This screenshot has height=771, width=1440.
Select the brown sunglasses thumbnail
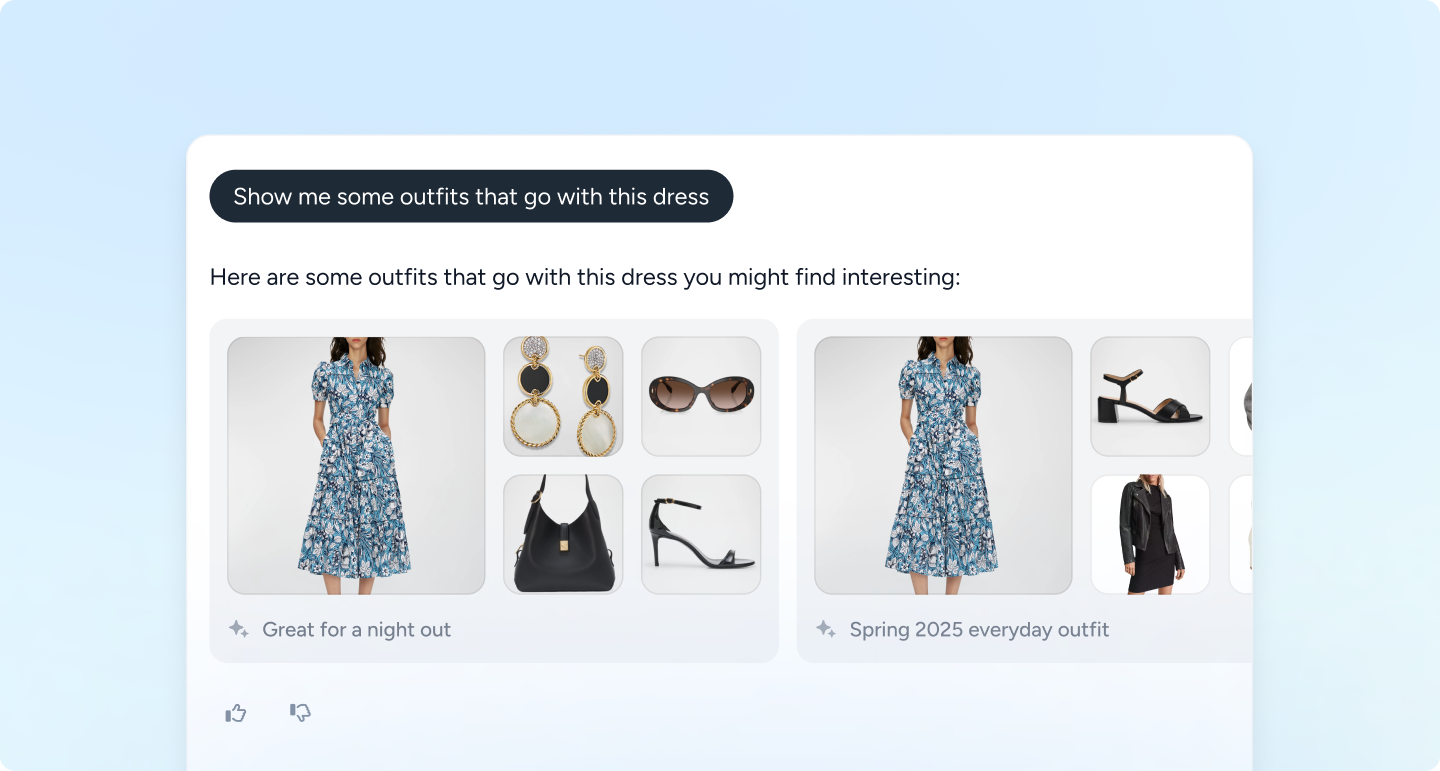(701, 396)
